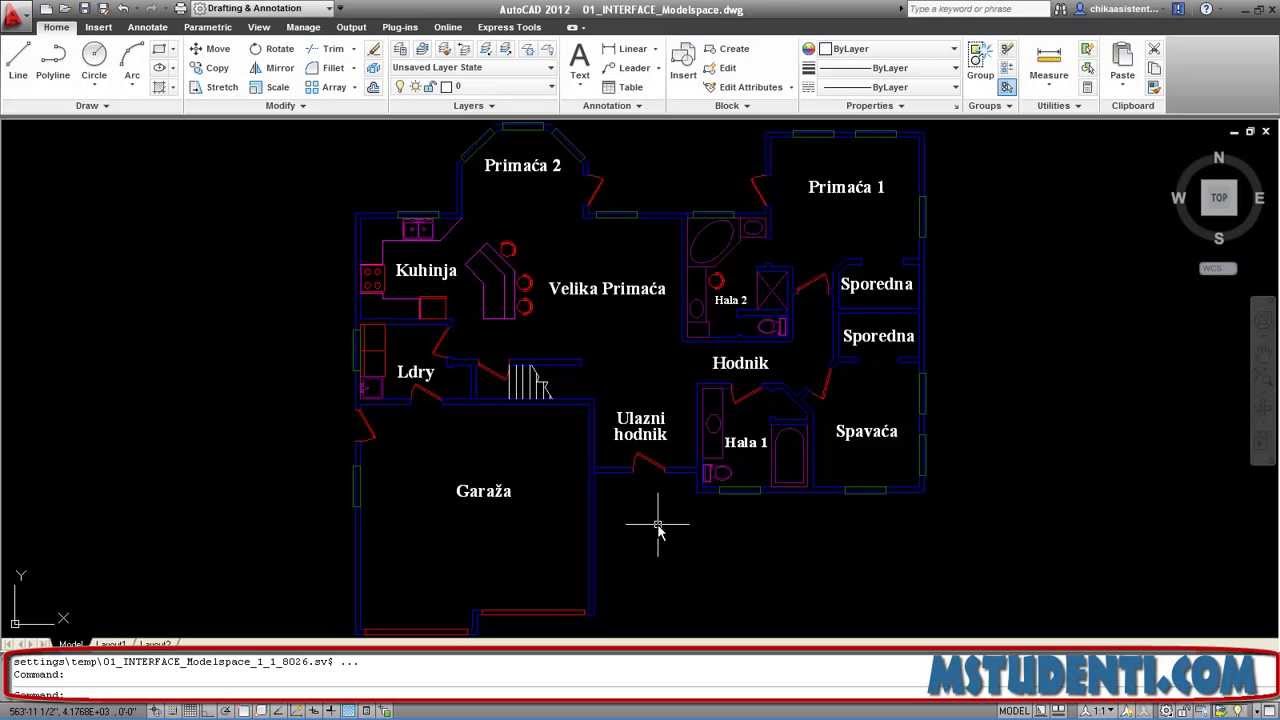Open the ByLayer object color dropdown
Image resolution: width=1280 pixels, height=720 pixels.
[x=888, y=49]
